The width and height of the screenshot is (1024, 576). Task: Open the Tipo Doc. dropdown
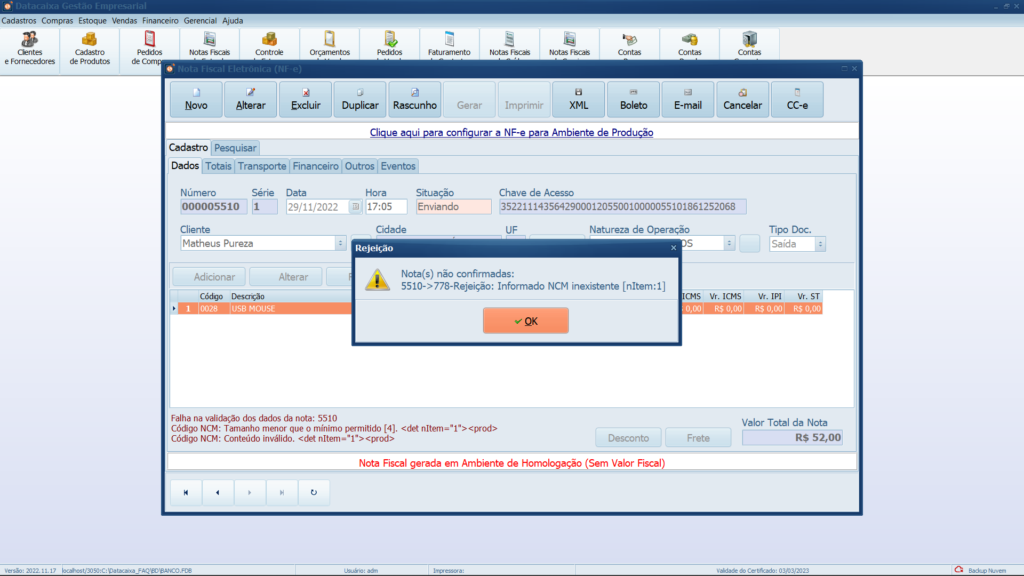point(820,243)
